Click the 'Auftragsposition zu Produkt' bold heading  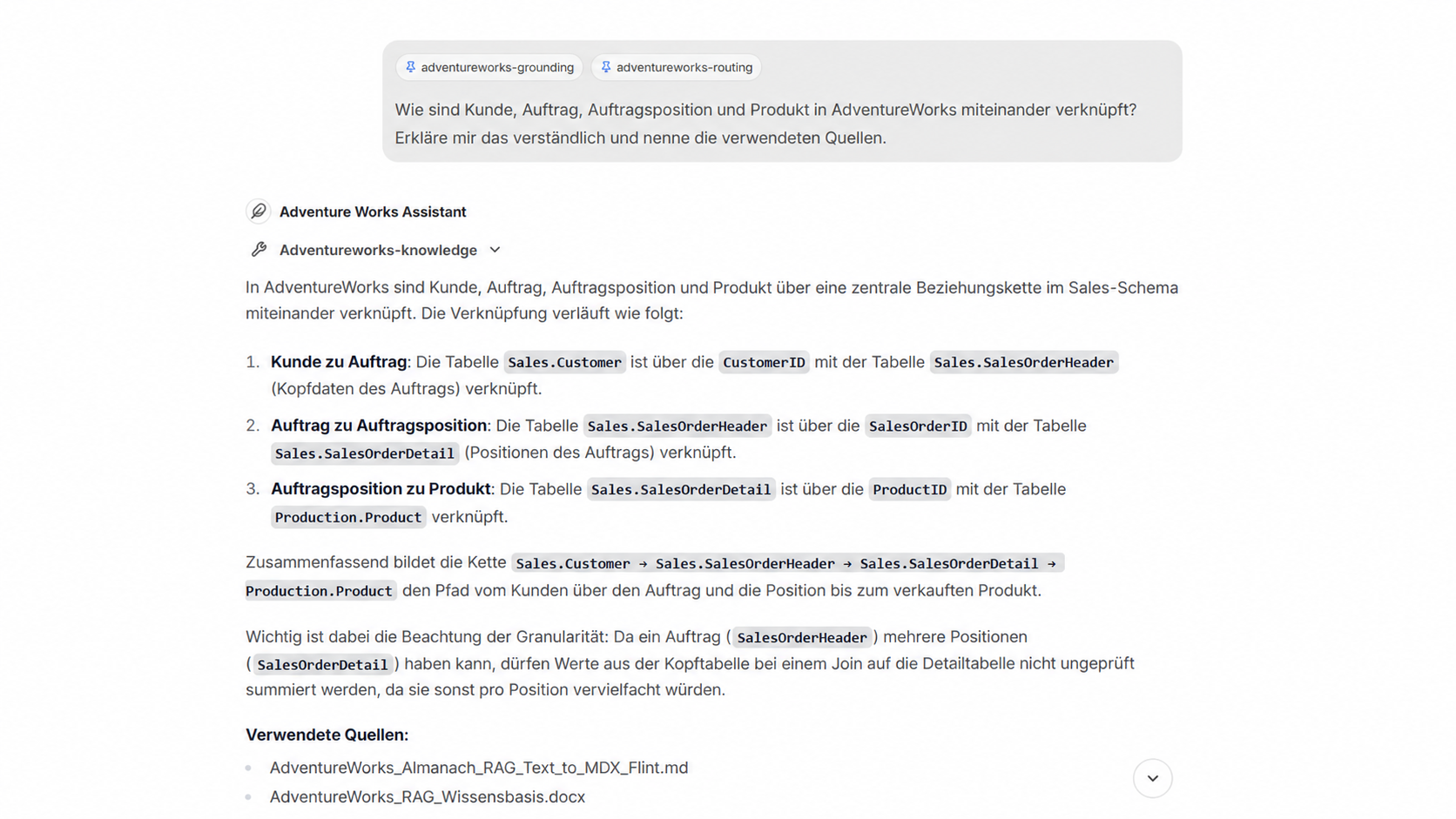click(381, 488)
